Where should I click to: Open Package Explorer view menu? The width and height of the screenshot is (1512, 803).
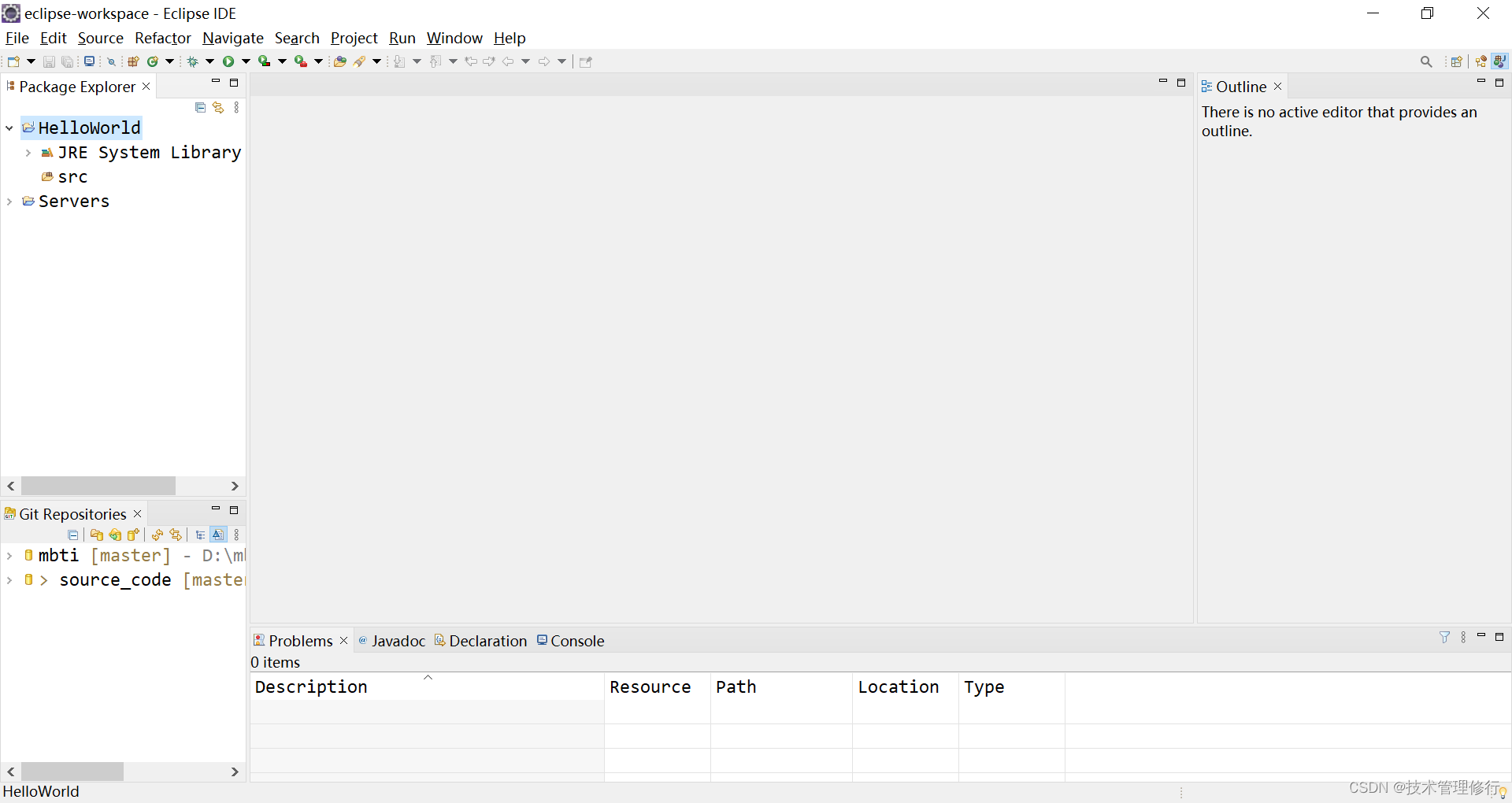coord(236,108)
